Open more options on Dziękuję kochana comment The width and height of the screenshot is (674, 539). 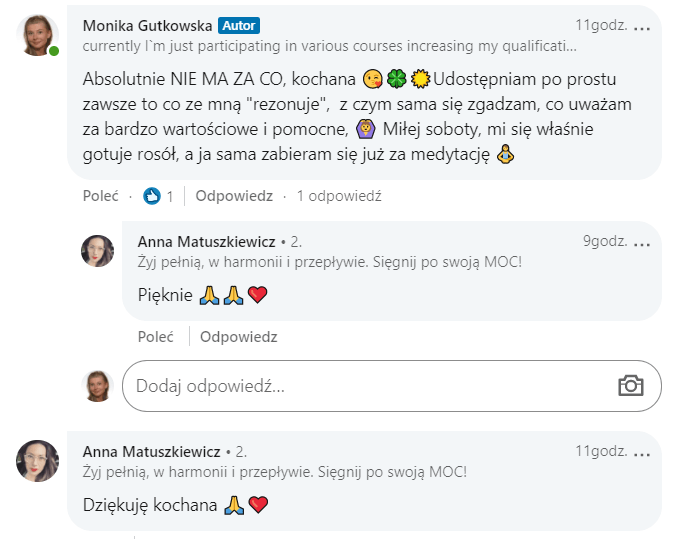(642, 451)
